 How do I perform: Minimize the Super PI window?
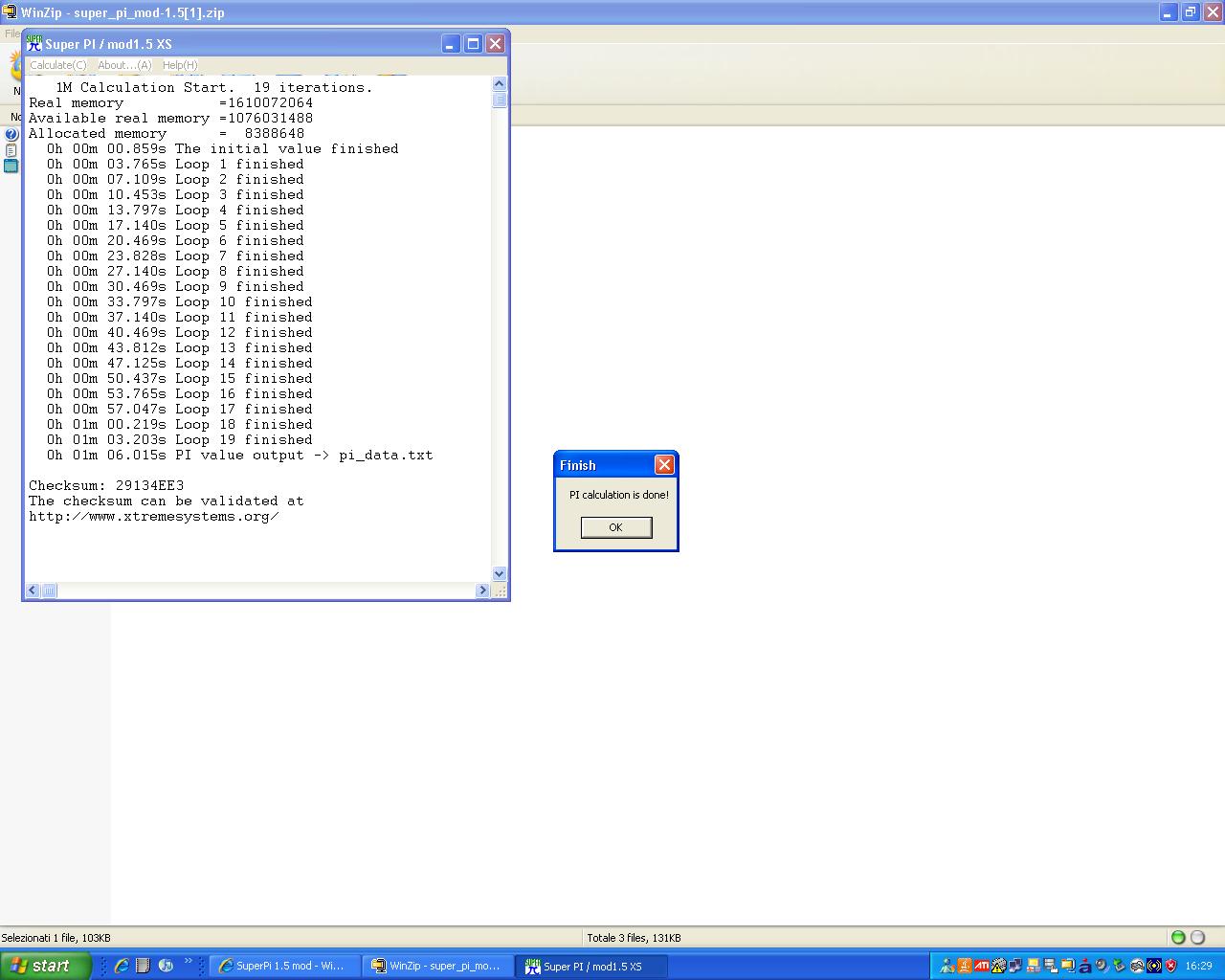(451, 44)
